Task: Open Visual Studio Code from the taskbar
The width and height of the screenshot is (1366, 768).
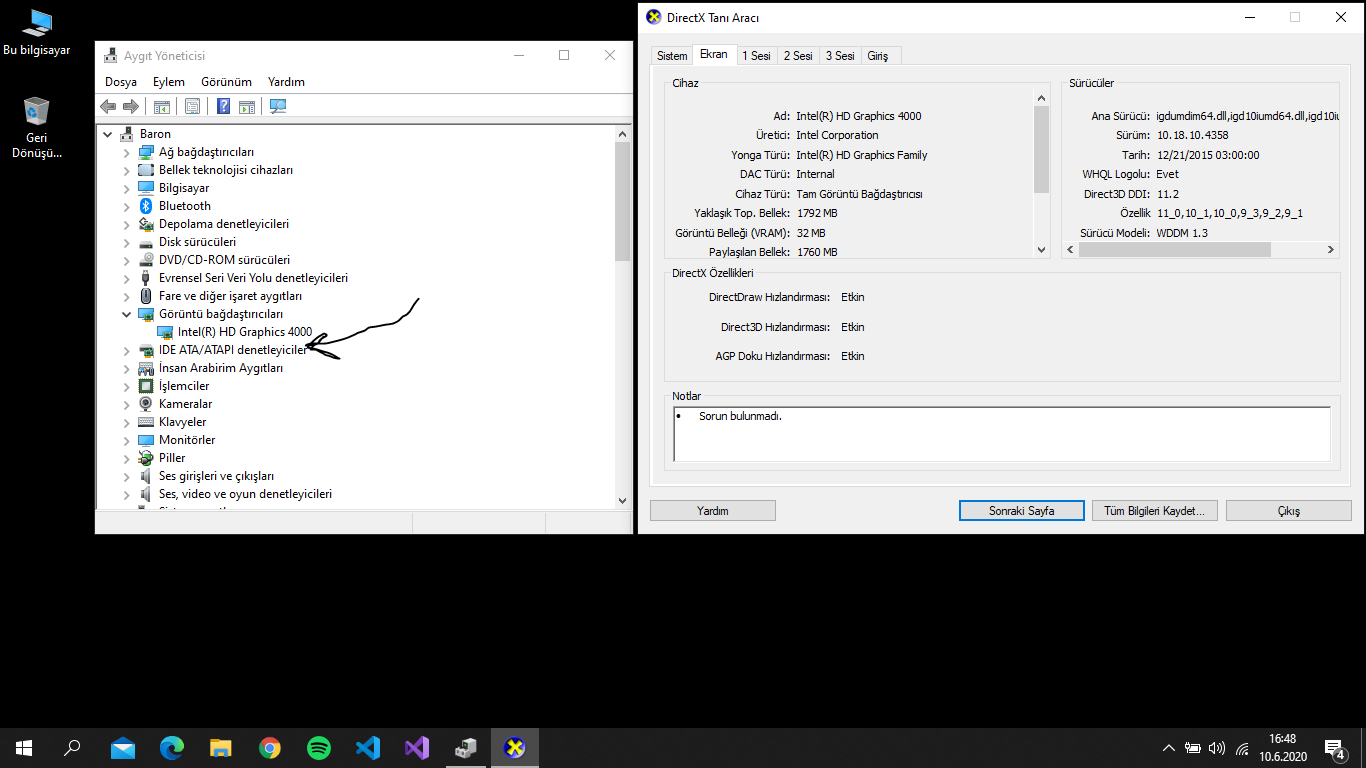Action: [368, 747]
